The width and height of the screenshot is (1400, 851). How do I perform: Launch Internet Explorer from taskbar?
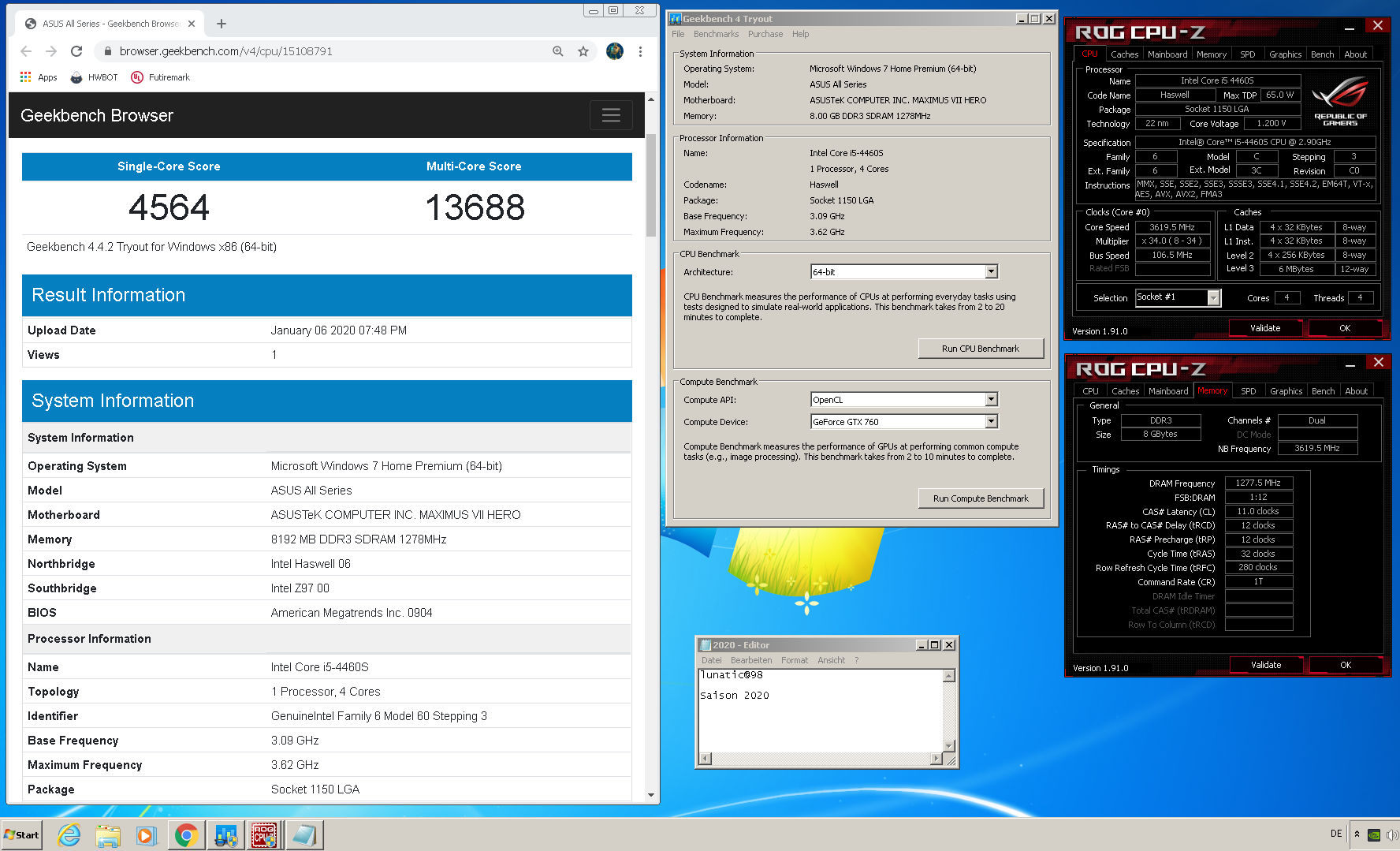pos(69,834)
